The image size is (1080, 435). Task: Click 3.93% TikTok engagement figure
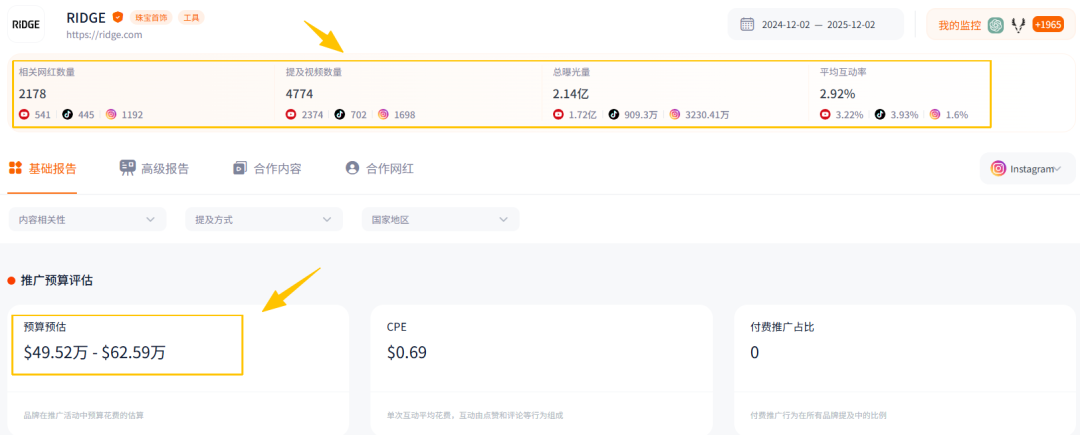click(904, 115)
